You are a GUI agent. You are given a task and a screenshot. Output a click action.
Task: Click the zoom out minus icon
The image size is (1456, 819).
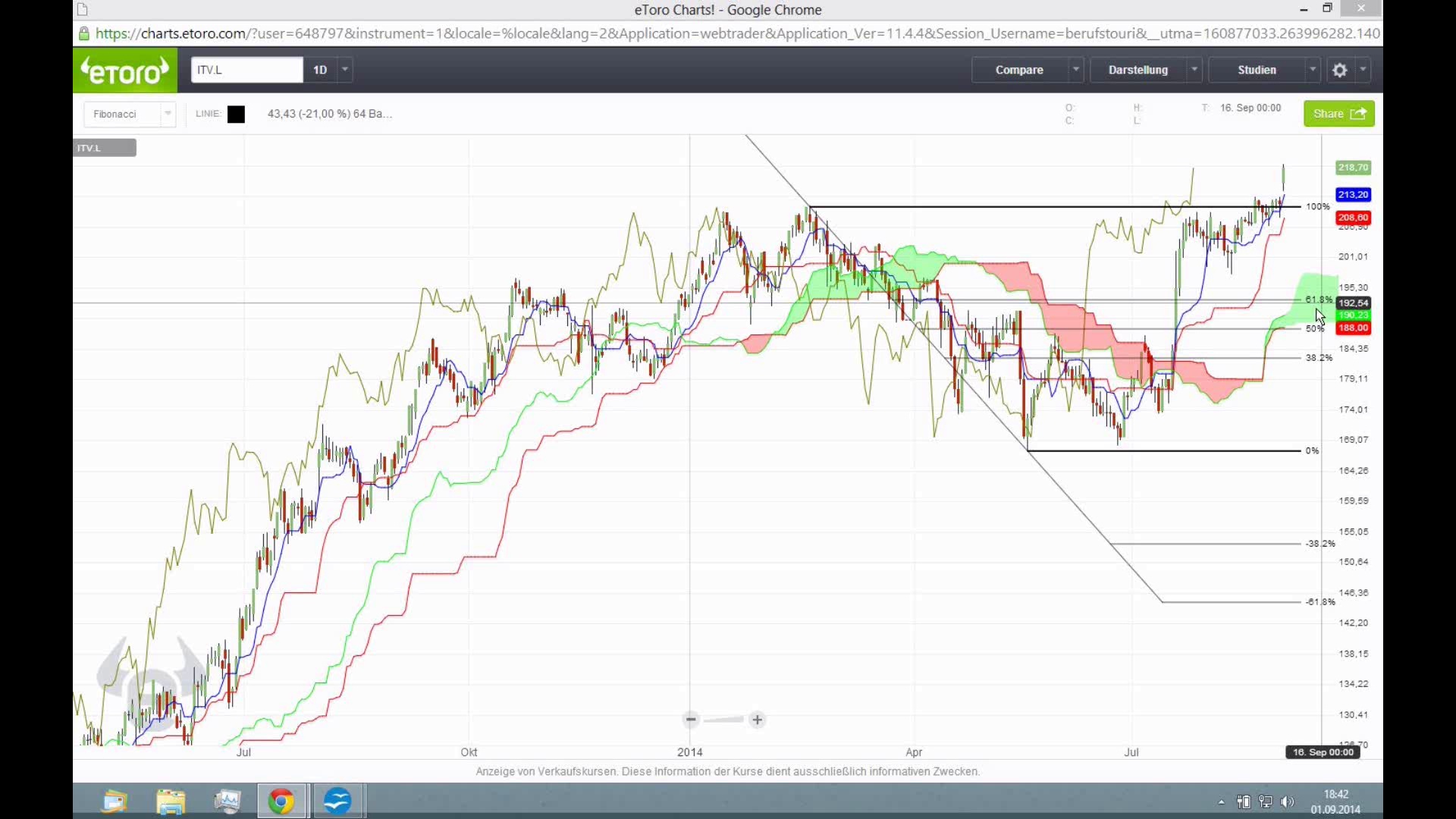[x=690, y=719]
